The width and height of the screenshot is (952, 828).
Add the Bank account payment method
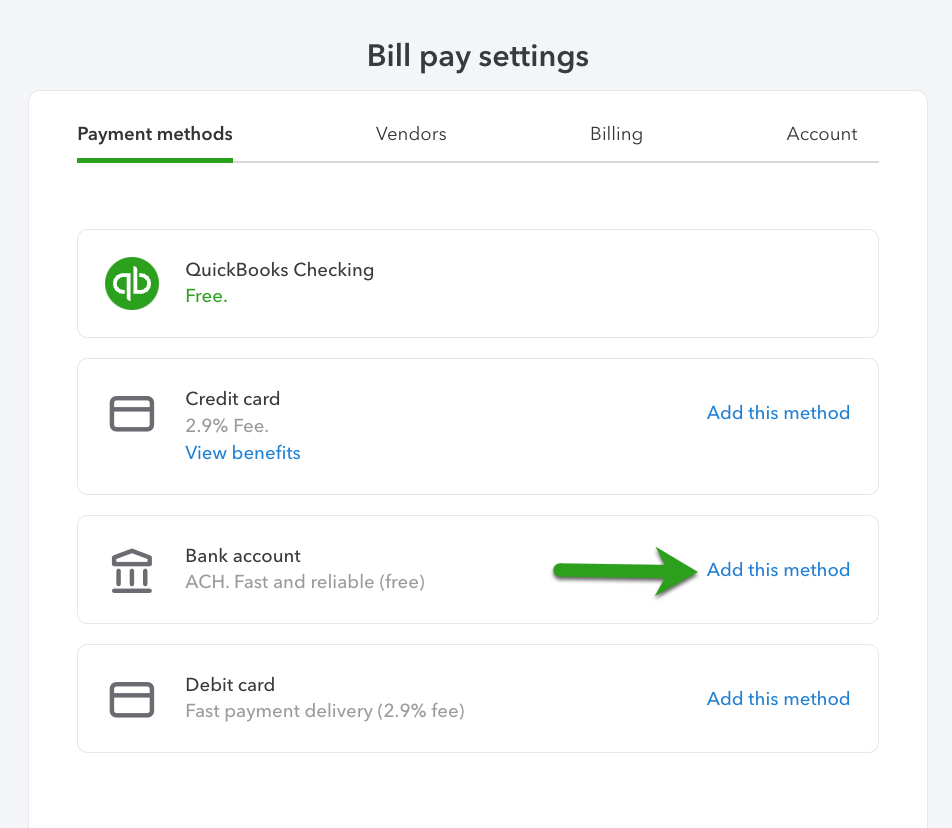click(x=778, y=570)
